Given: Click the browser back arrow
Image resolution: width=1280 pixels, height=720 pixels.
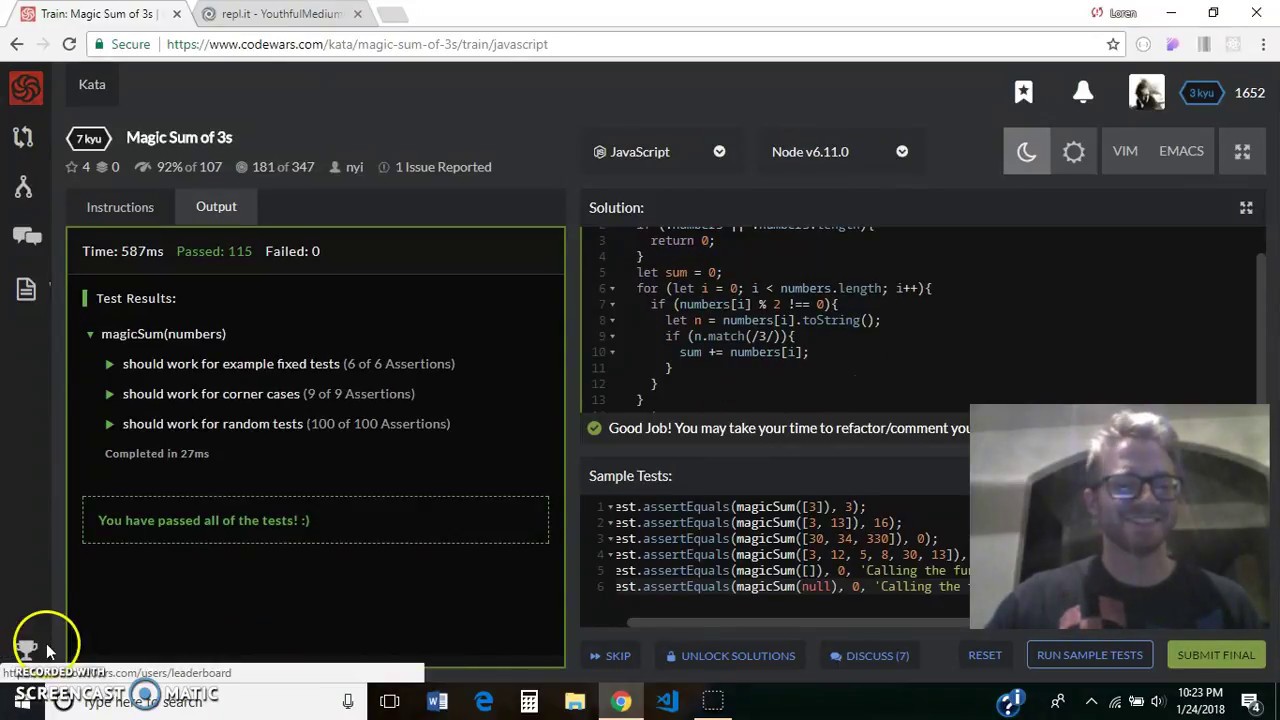Looking at the screenshot, I should click(x=16, y=44).
